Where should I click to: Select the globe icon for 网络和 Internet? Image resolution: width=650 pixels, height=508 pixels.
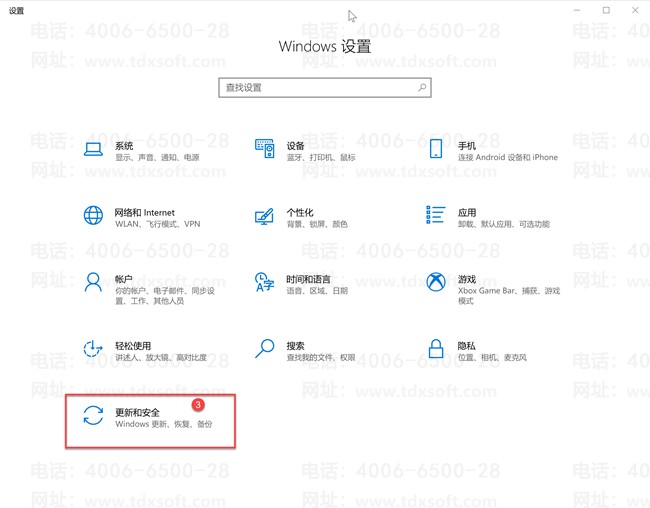(93, 216)
